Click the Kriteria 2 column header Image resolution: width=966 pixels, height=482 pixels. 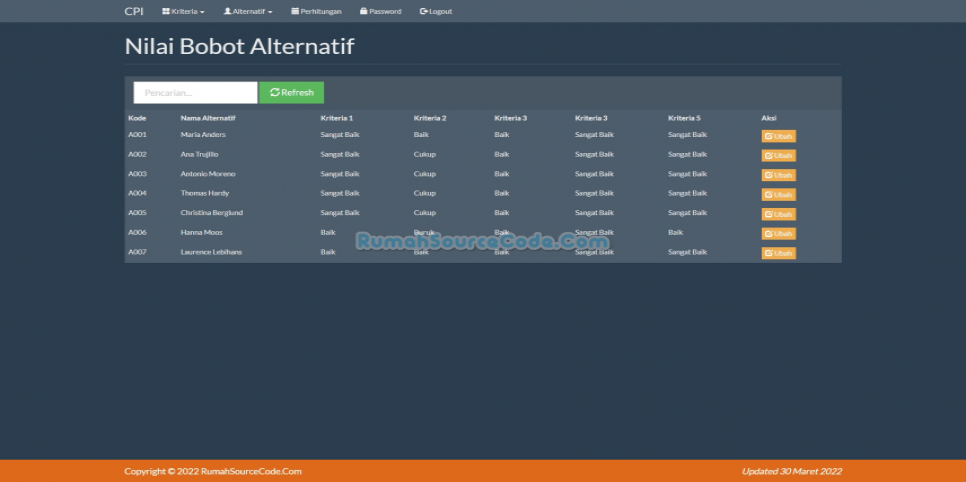(x=430, y=118)
